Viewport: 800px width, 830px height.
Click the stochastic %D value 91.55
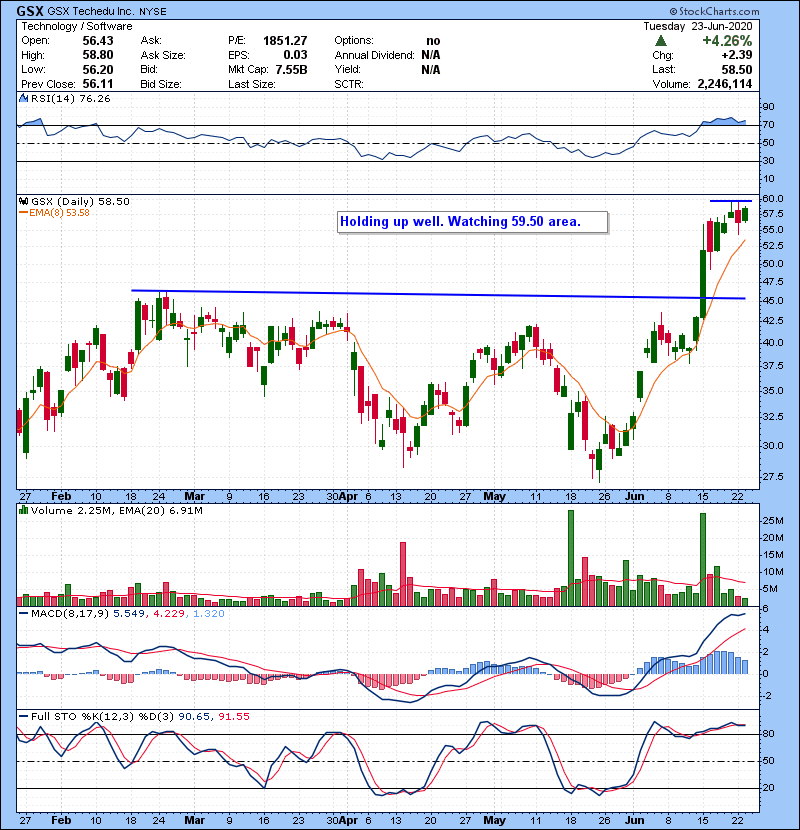(233, 716)
